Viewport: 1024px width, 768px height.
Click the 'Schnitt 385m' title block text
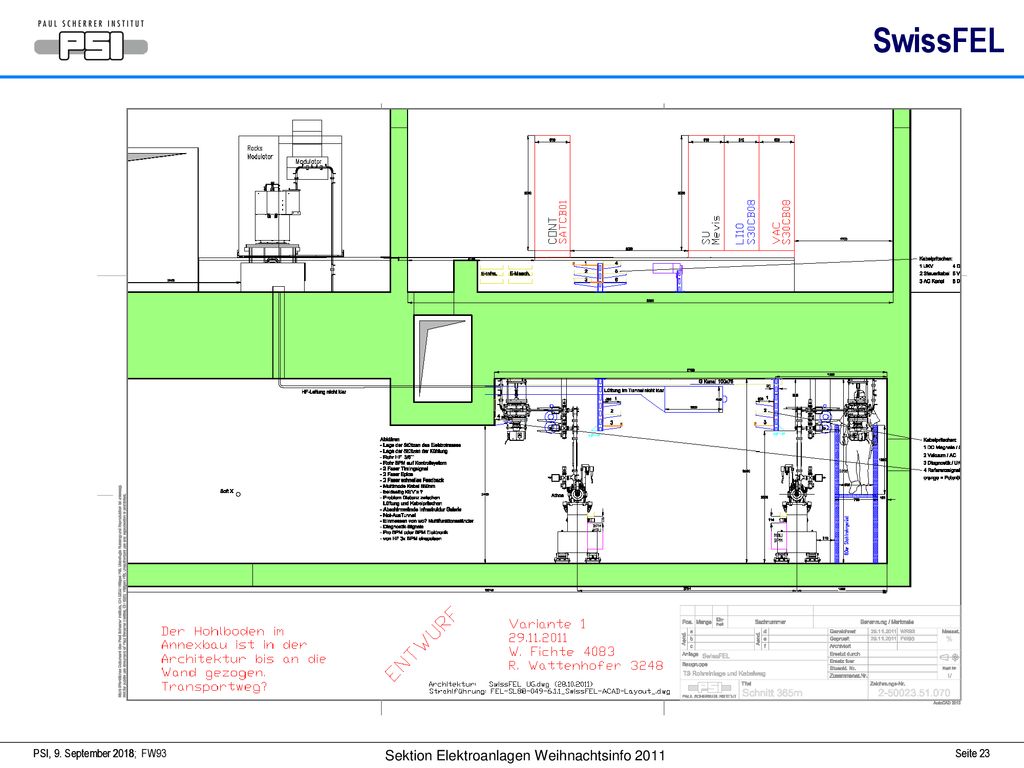click(772, 692)
